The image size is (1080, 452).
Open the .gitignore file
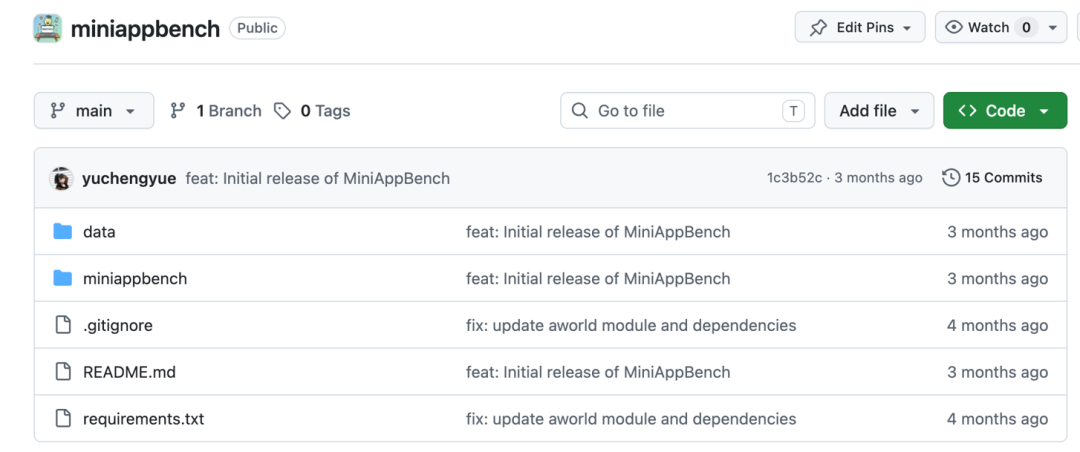118,325
